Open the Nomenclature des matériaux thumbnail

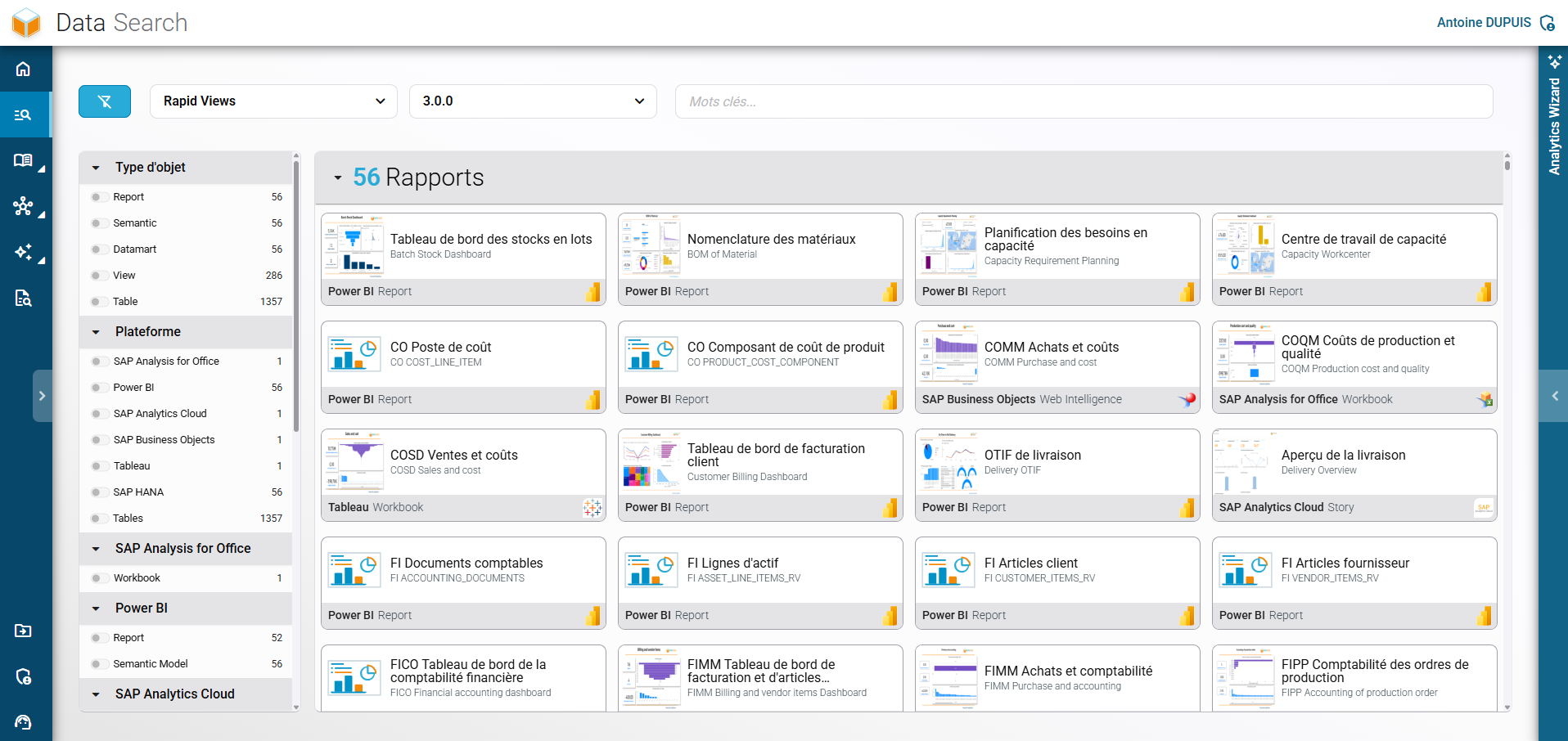651,245
